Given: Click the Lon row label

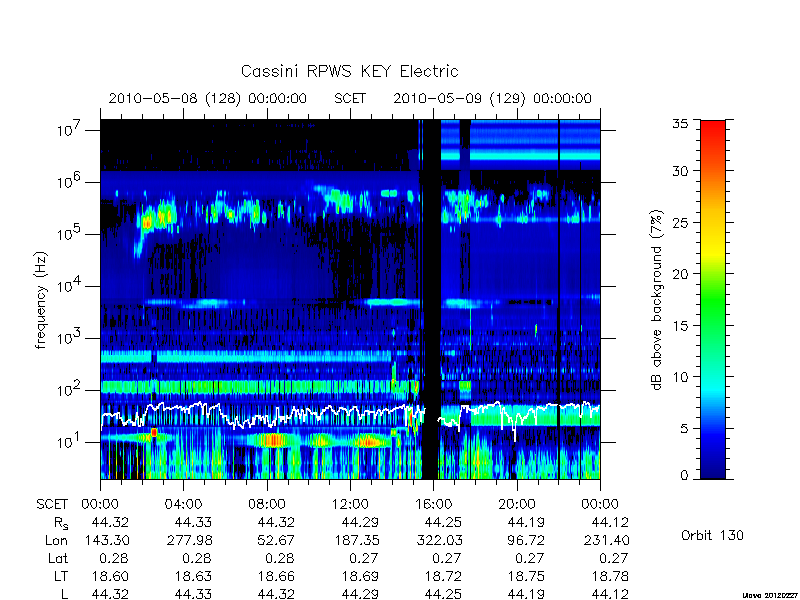Looking at the screenshot, I should (57, 540).
